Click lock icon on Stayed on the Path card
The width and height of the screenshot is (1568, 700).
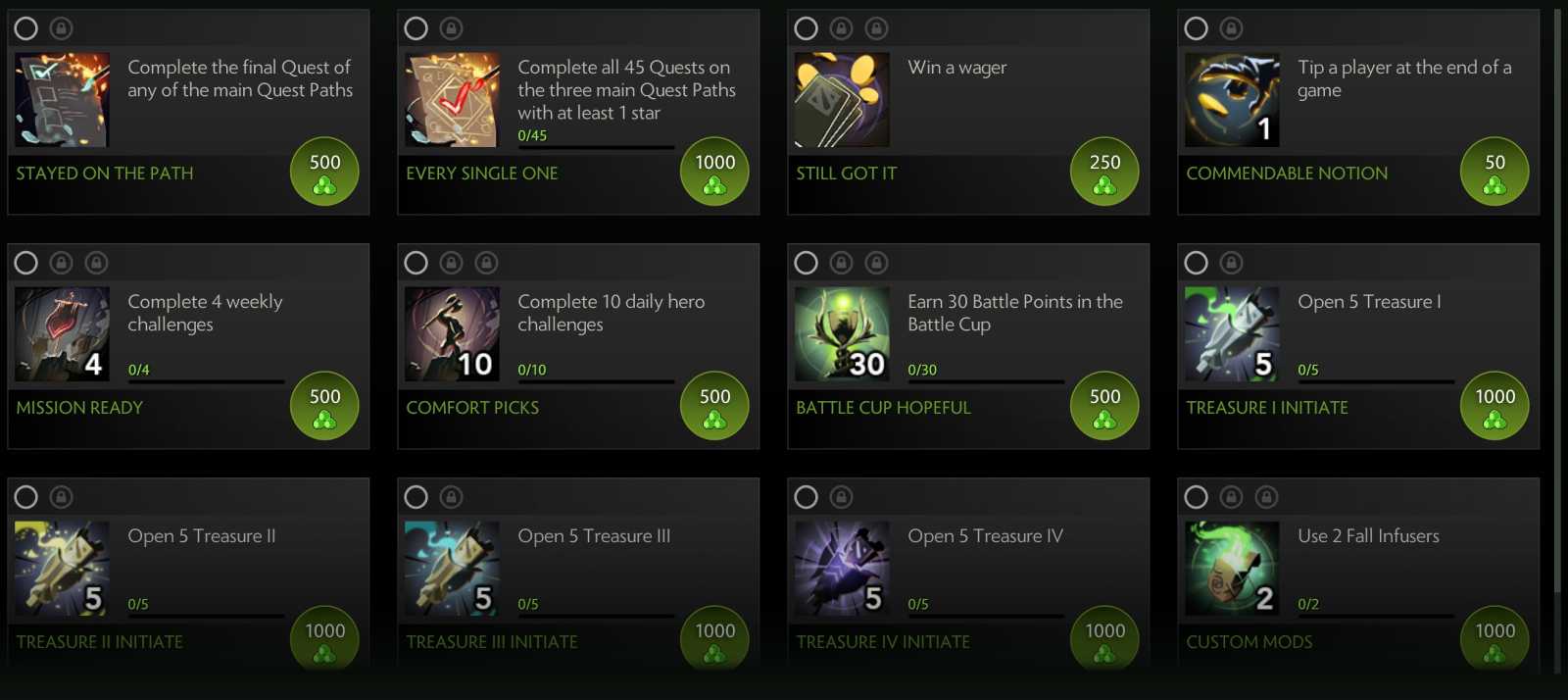[61, 28]
